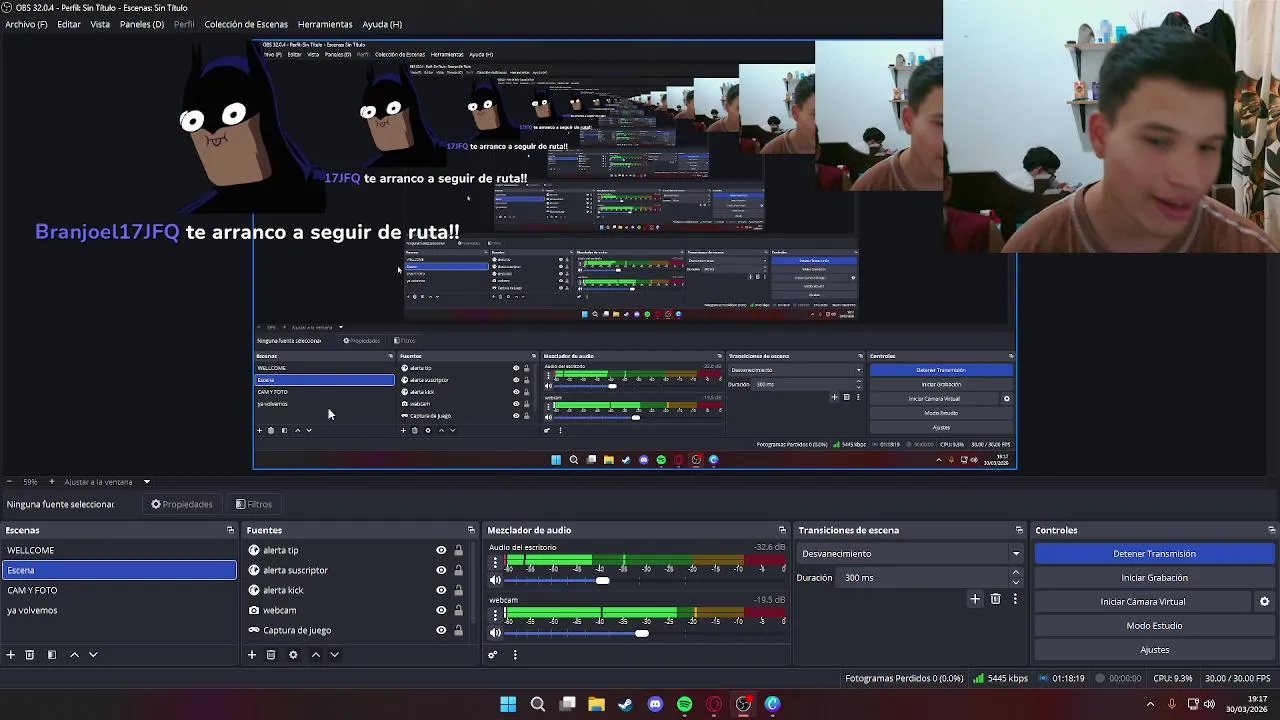Lock the alerta tip source
This screenshot has height=720, width=1280.
pyautogui.click(x=458, y=550)
